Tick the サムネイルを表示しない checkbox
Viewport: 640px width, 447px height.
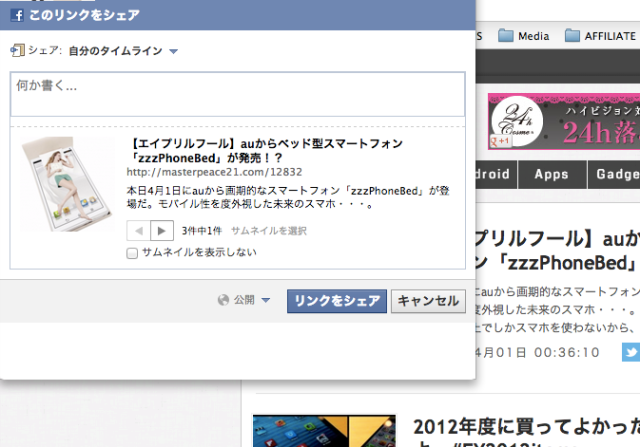point(132,253)
